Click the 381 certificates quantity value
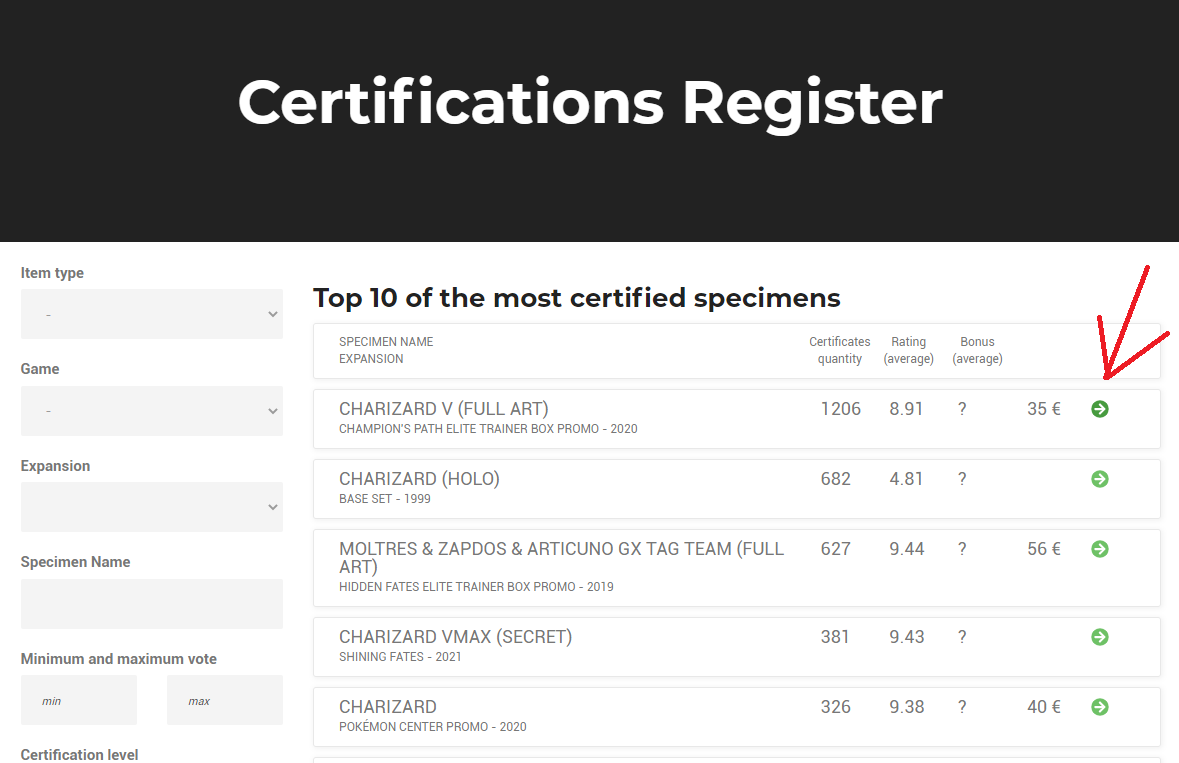This screenshot has width=1179, height=763. point(835,637)
